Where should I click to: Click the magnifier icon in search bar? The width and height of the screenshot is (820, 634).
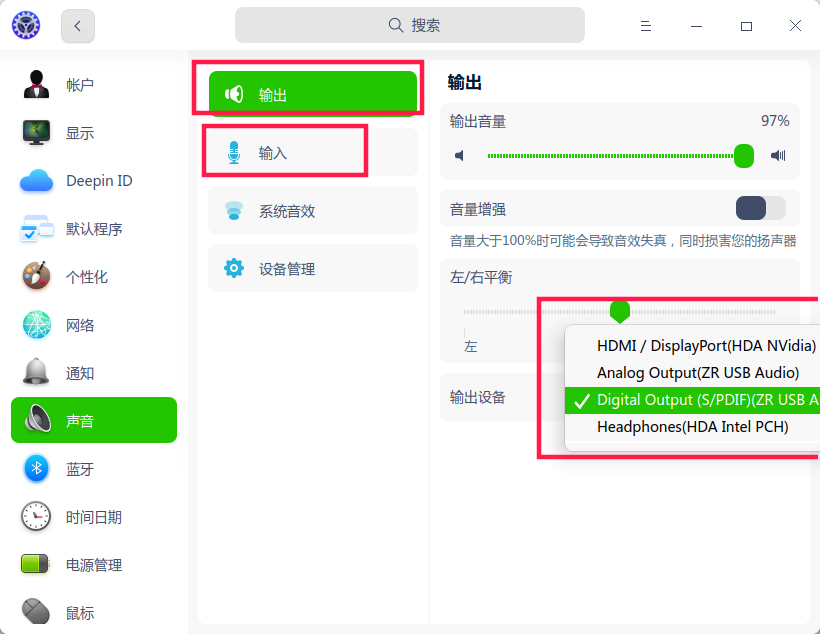point(396,25)
